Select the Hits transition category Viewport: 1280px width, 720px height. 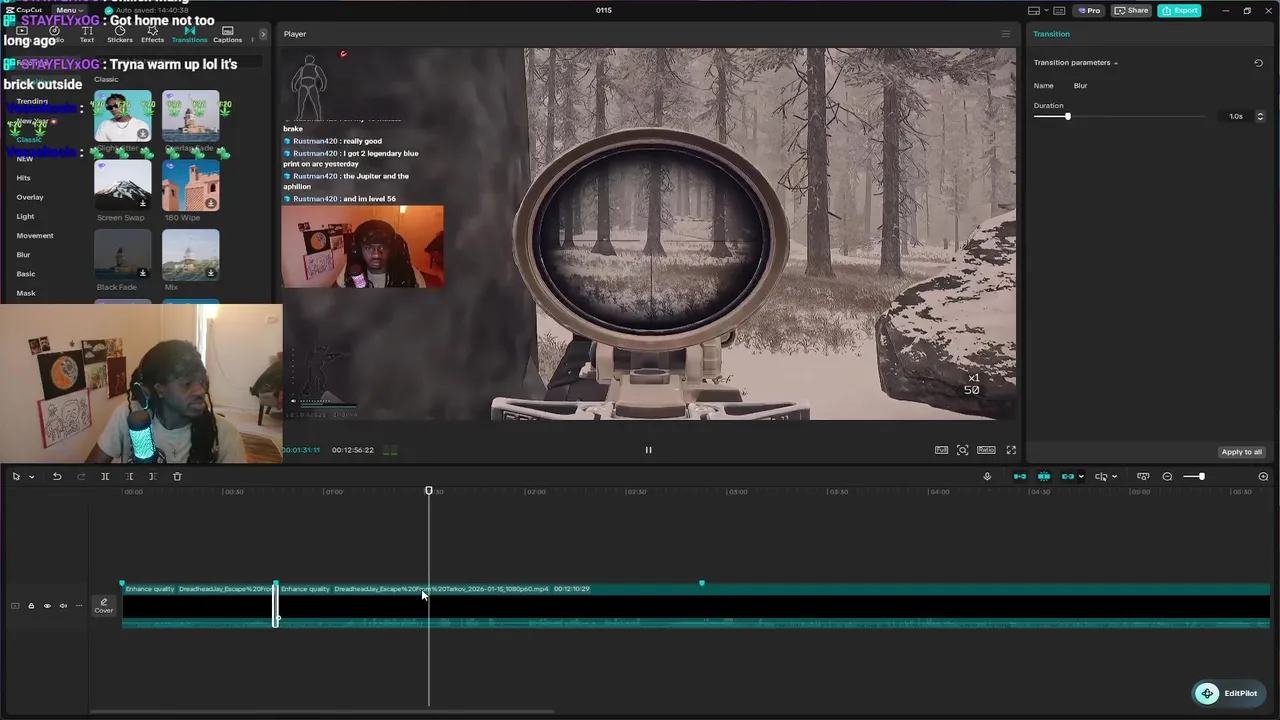(x=23, y=178)
